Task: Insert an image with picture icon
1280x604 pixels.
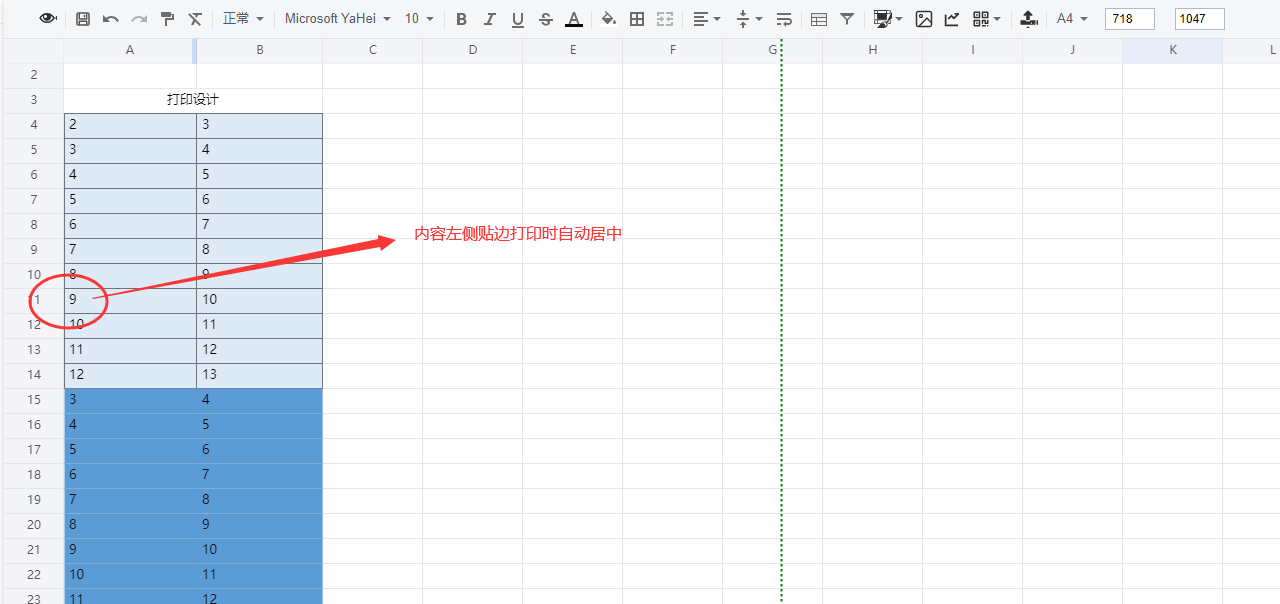Action: click(x=924, y=19)
